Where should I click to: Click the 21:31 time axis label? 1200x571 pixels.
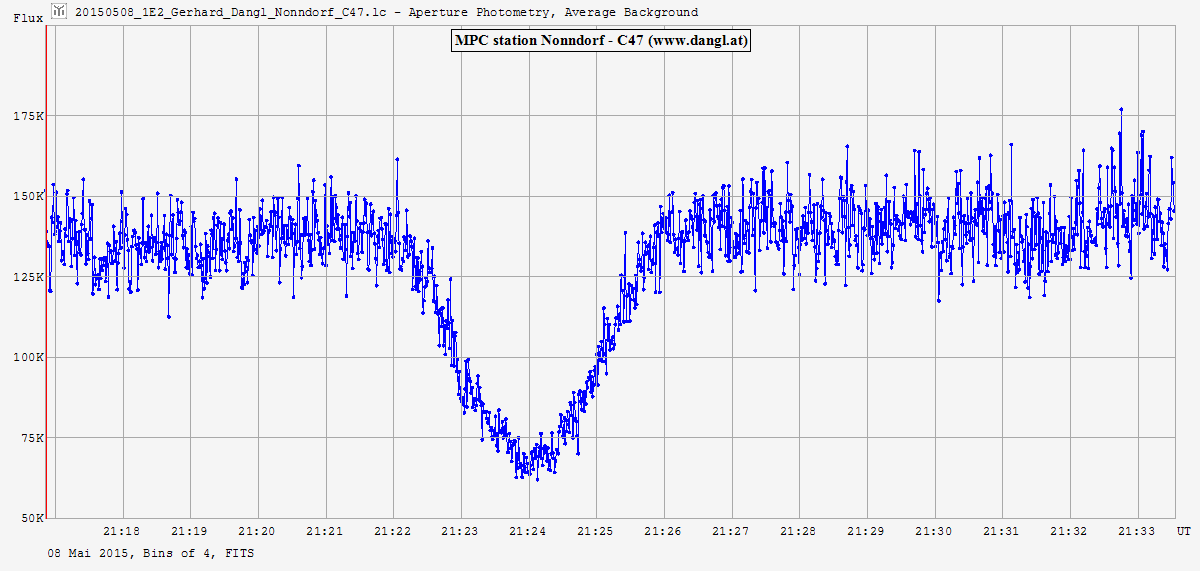pos(1001,531)
